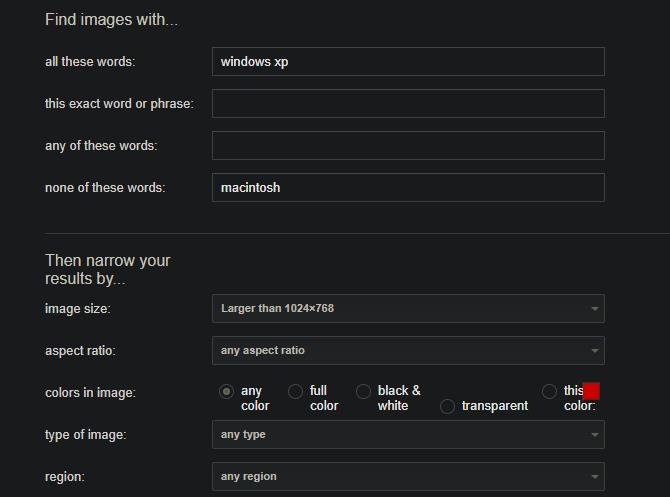Screen dimensions: 670x497
Task: Click the aspect ratio dropdown arrow
Action: click(x=594, y=351)
